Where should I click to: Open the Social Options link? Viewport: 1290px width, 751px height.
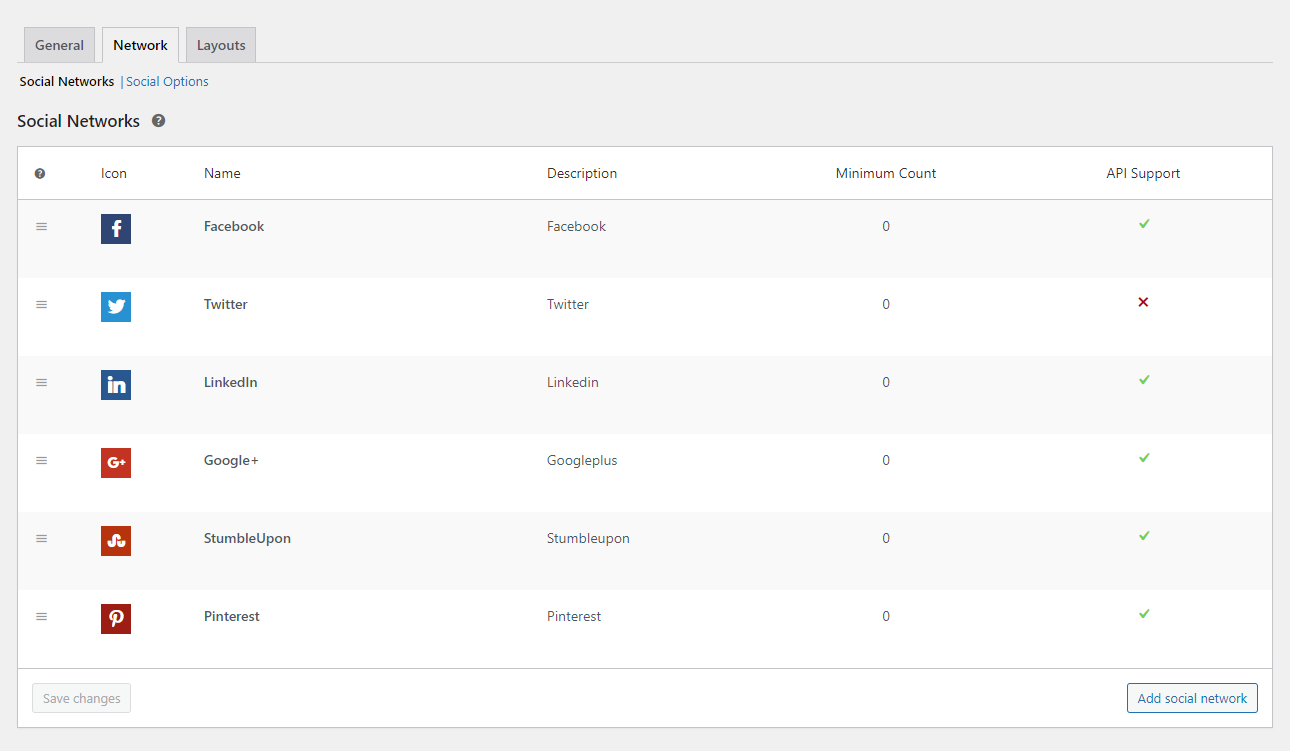[x=167, y=82]
